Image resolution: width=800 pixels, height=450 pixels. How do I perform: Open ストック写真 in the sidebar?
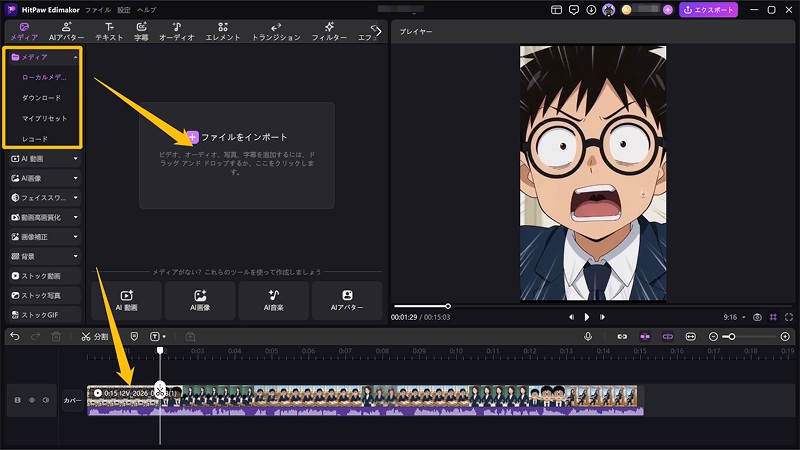coord(45,295)
